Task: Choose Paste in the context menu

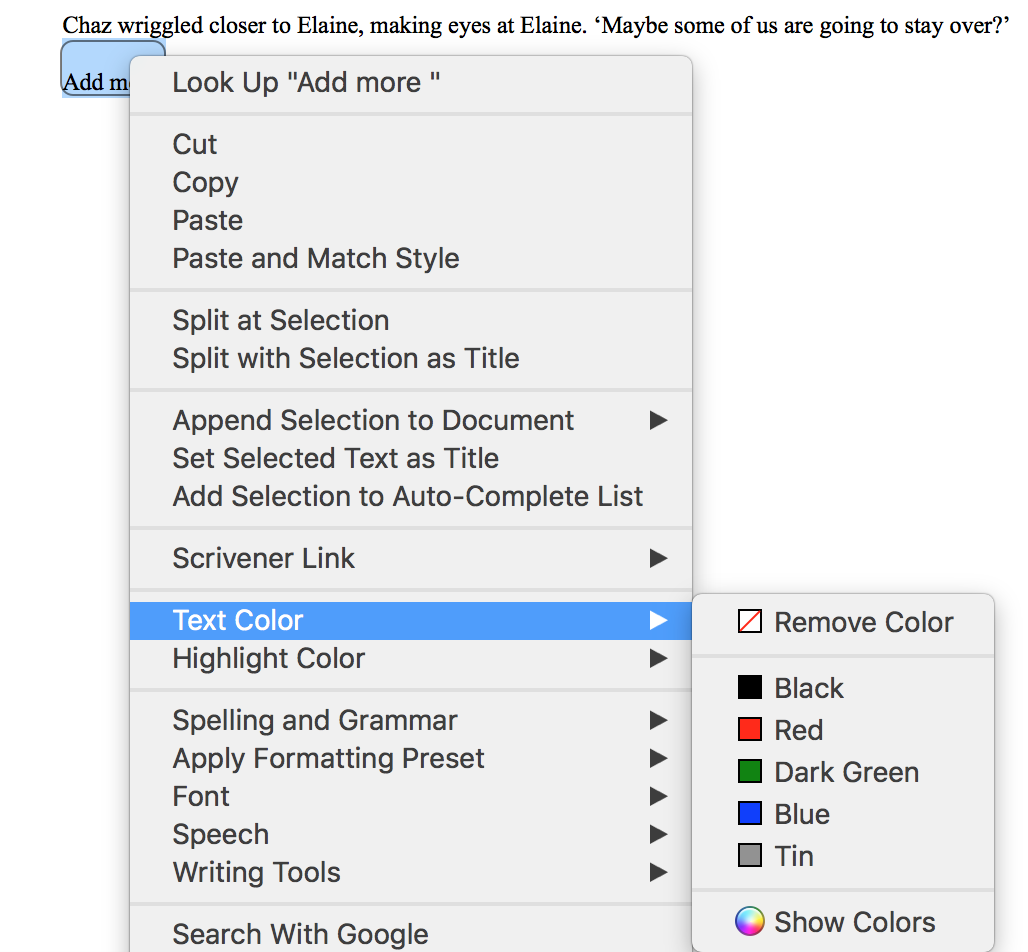Action: coord(411,220)
